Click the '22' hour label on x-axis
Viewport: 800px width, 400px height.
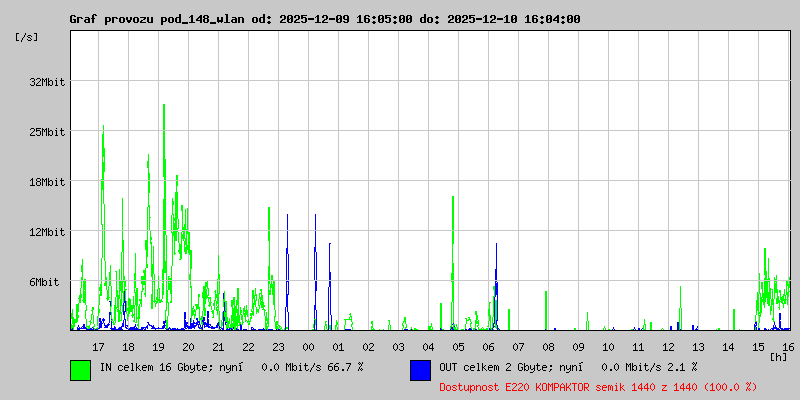pyautogui.click(x=248, y=347)
